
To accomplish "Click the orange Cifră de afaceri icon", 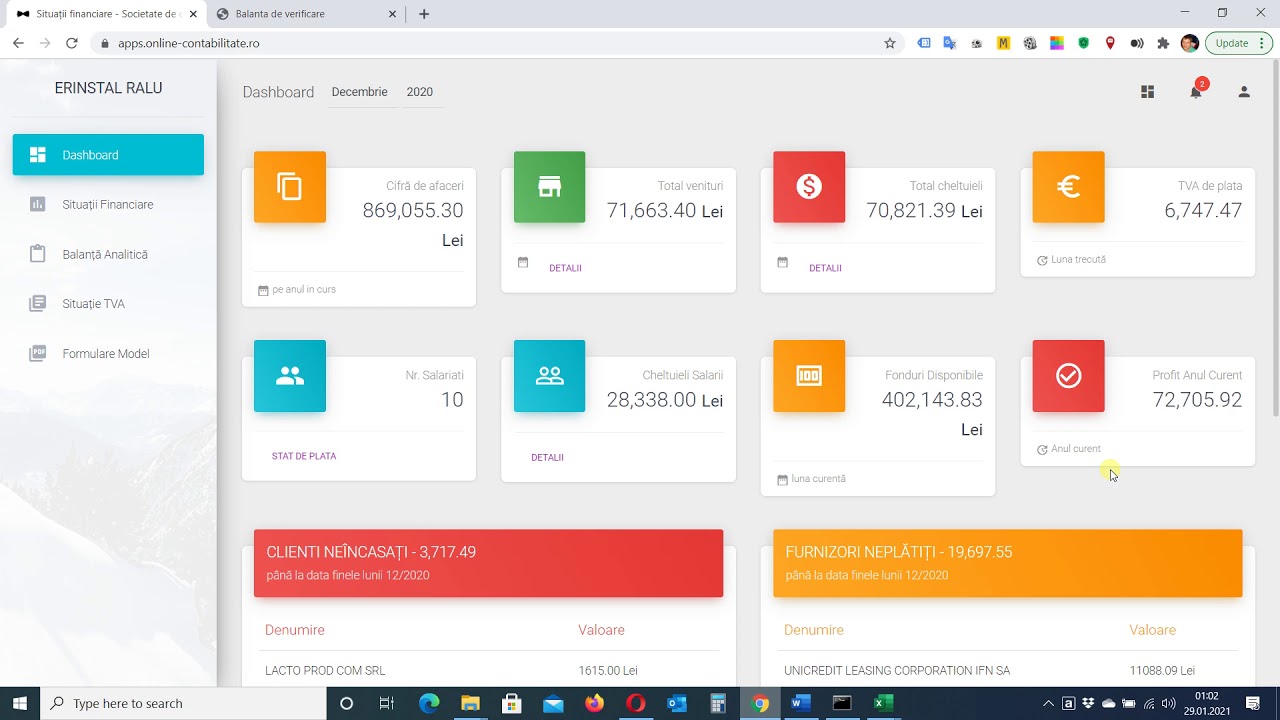I will click(290, 187).
